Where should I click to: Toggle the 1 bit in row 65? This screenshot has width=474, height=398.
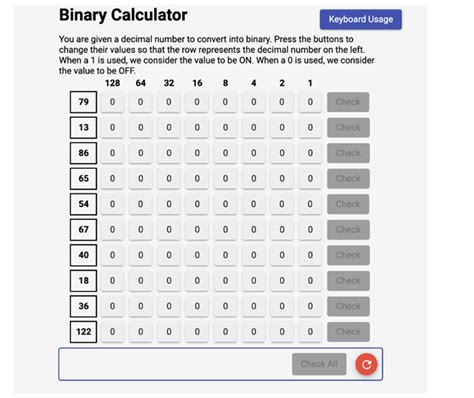(310, 178)
